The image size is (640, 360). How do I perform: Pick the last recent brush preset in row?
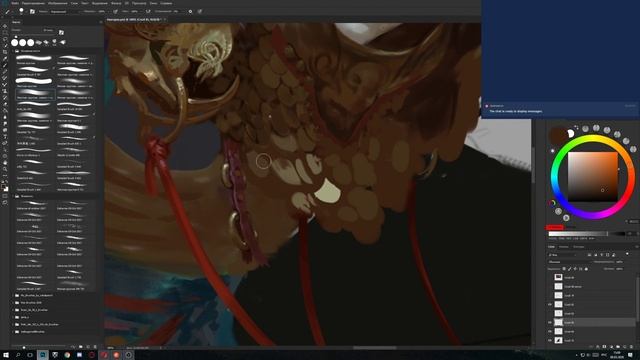(x=63, y=42)
